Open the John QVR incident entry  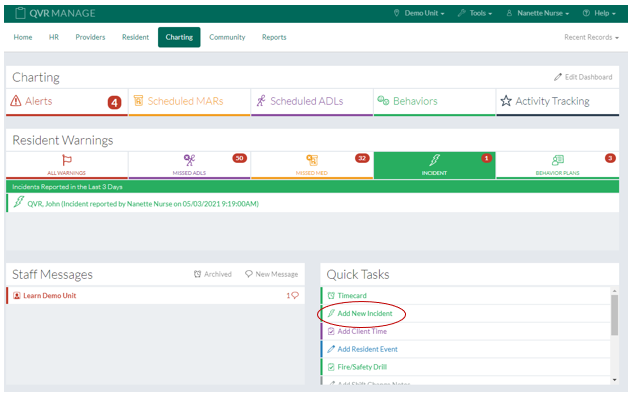coord(143,204)
